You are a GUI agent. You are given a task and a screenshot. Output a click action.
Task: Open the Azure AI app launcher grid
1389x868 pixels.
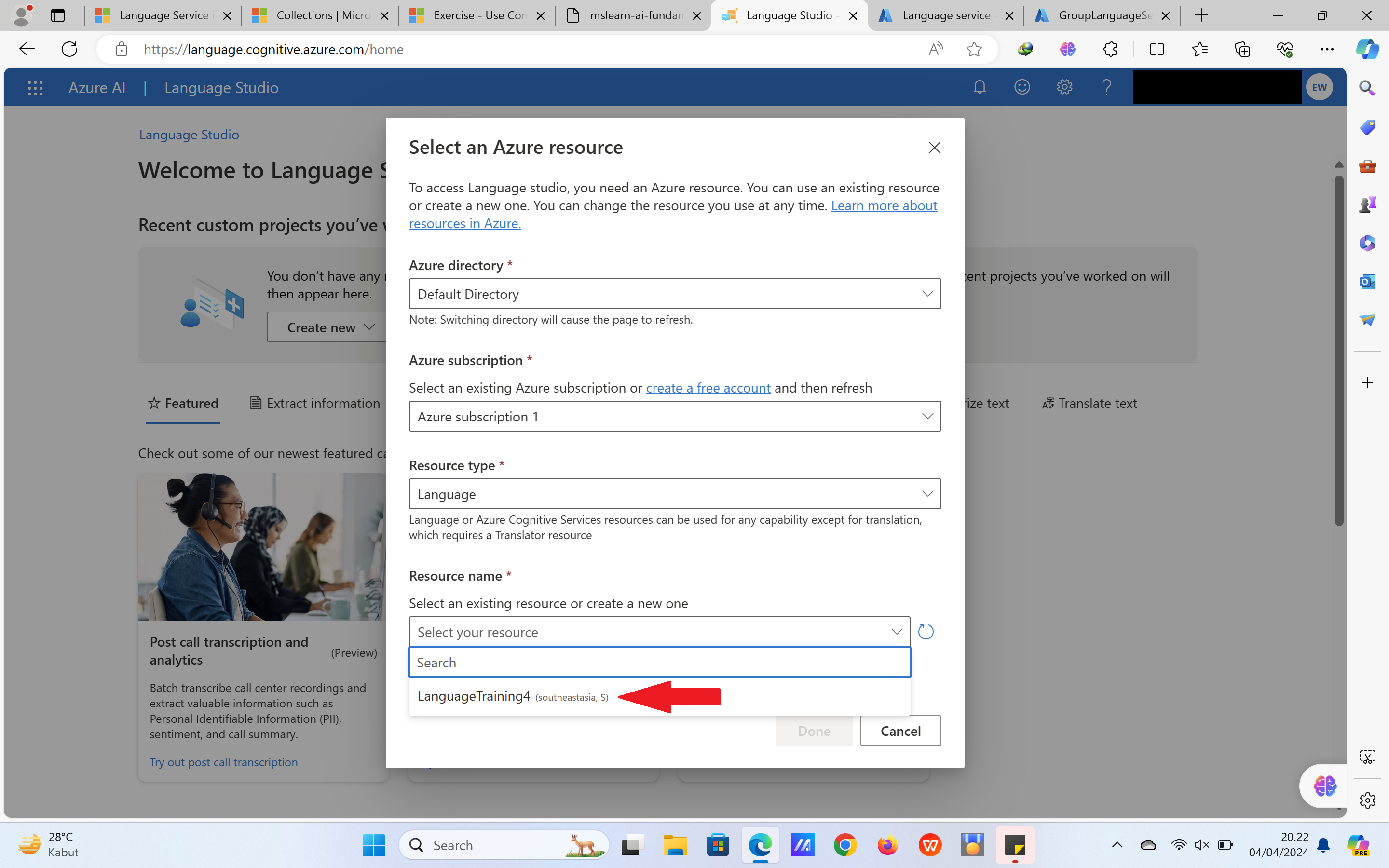click(35, 88)
